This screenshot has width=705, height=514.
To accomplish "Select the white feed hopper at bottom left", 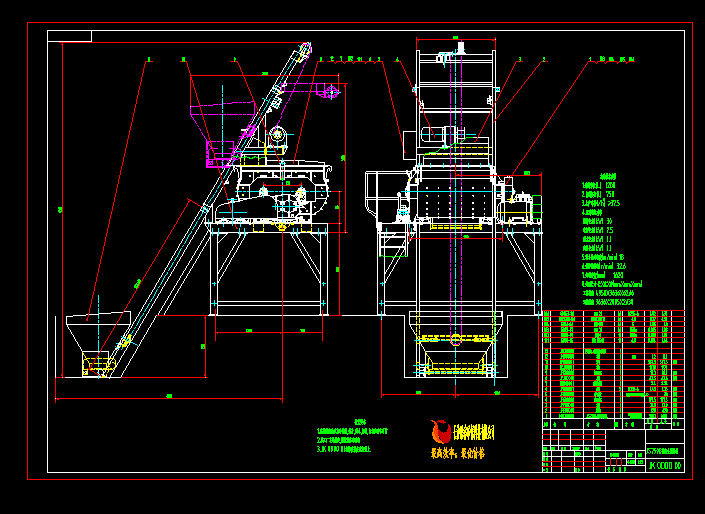I will (97, 330).
